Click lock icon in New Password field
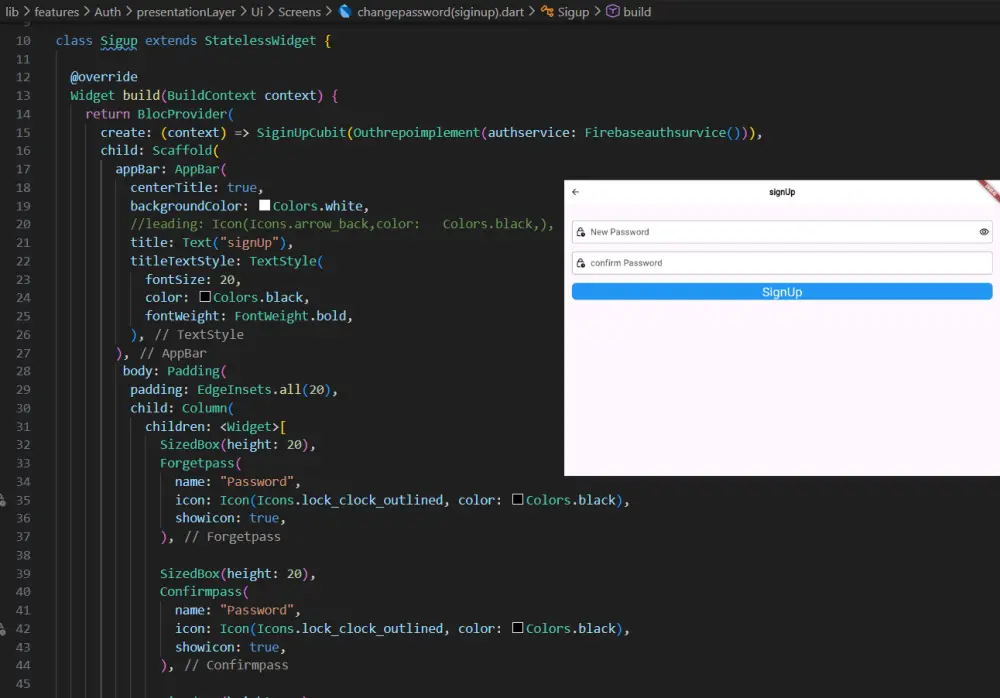1000x698 pixels. (580, 232)
